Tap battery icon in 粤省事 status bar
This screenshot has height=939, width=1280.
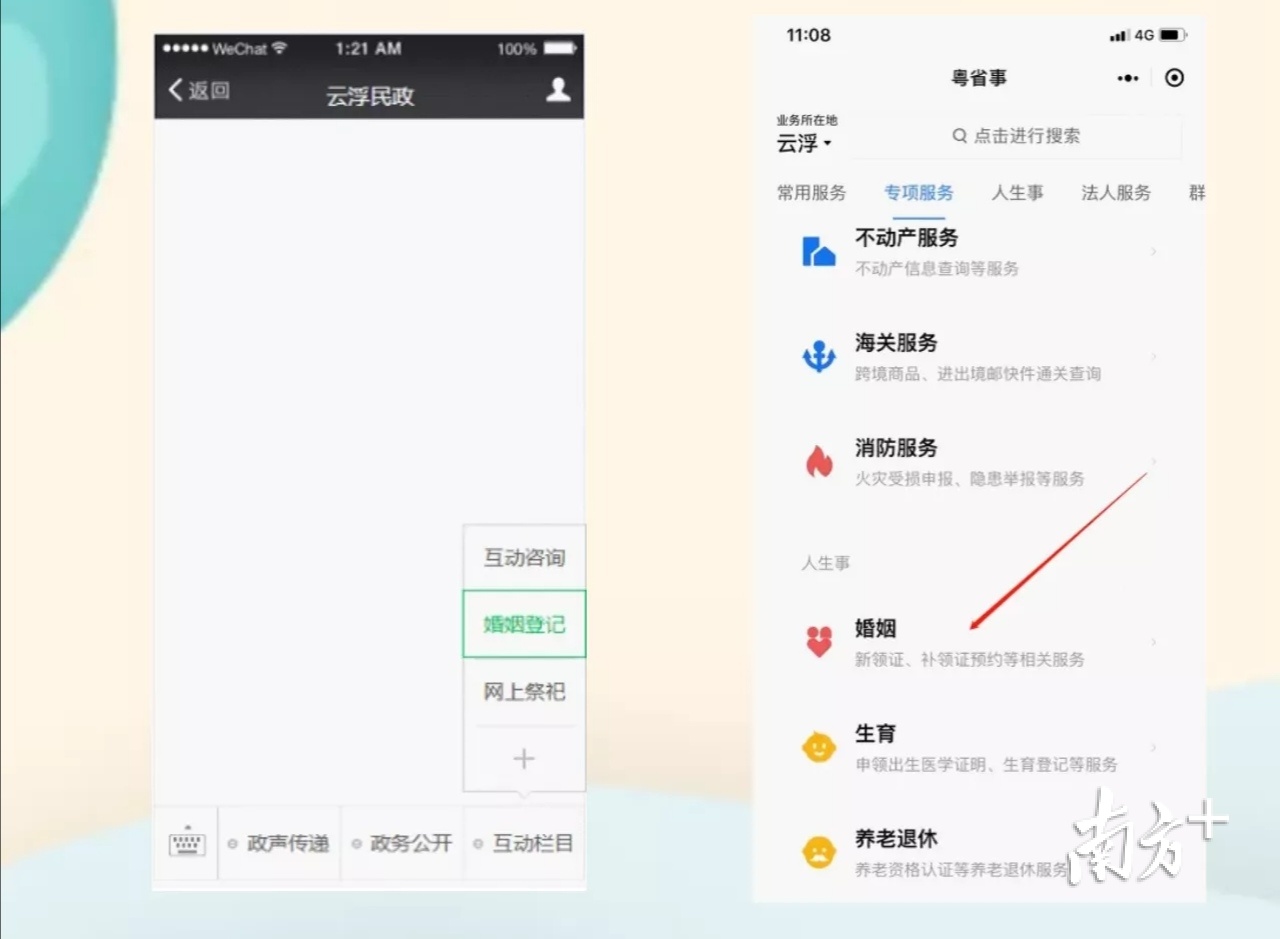(1173, 35)
